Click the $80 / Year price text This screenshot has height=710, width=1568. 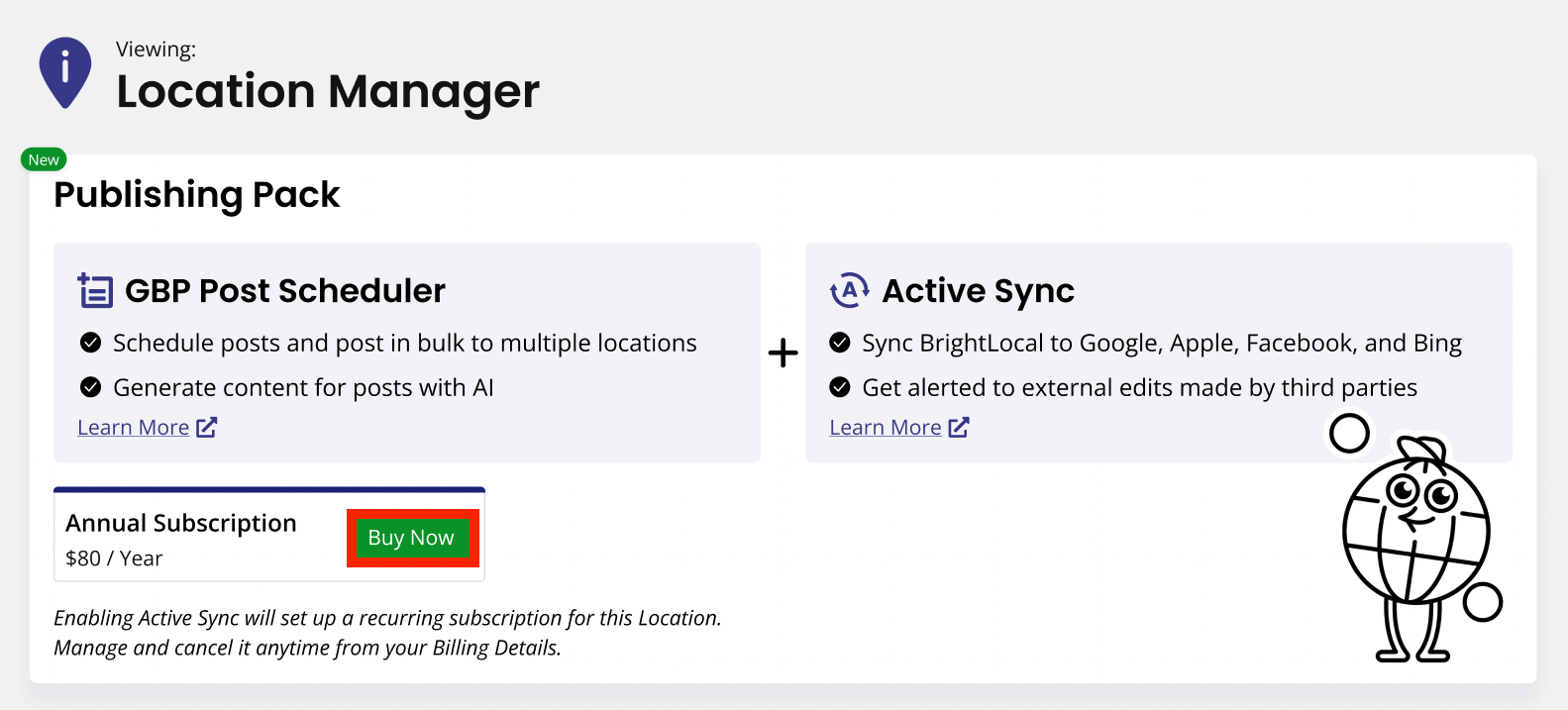point(114,558)
